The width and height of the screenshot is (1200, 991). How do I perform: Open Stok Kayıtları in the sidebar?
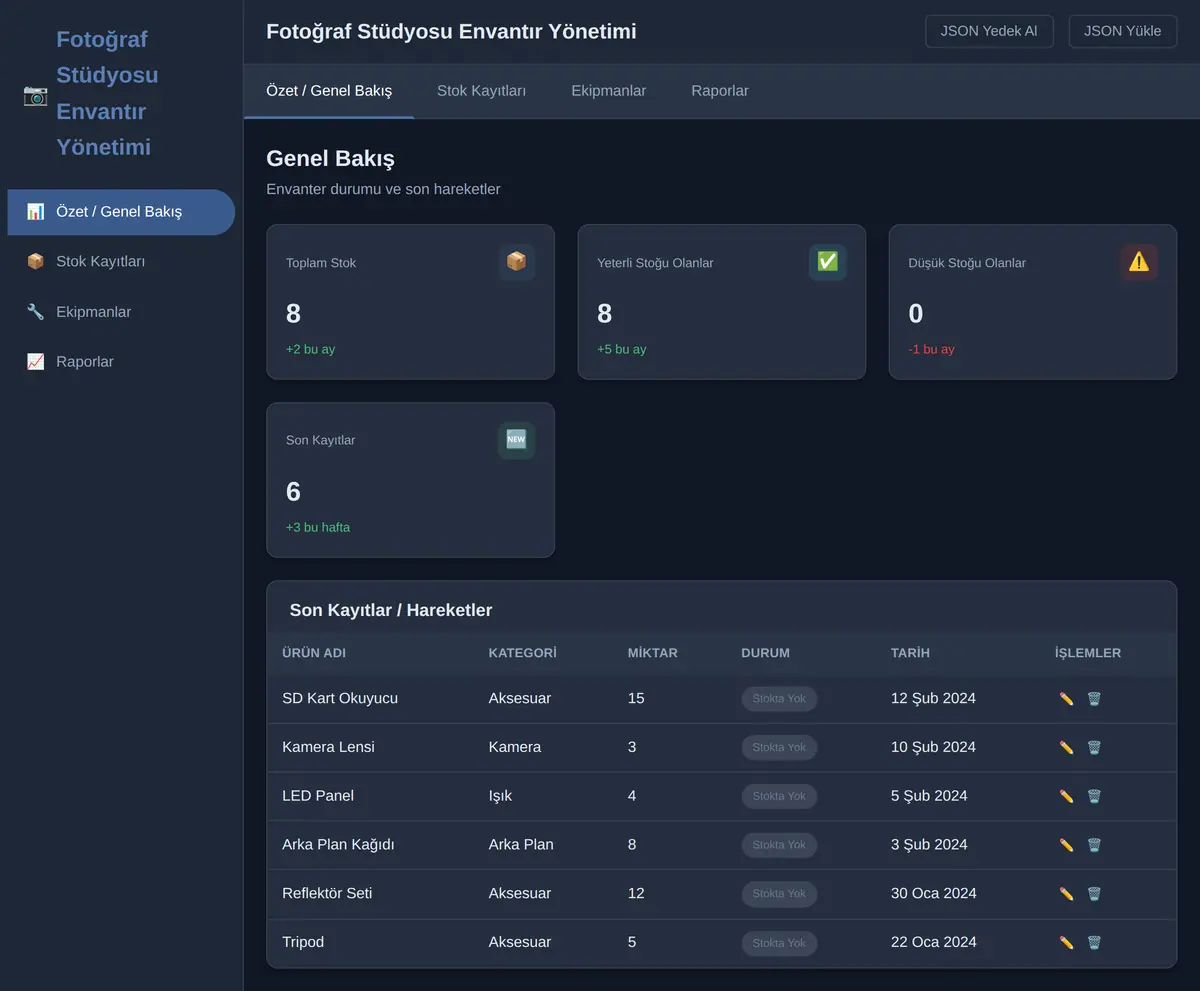121,262
